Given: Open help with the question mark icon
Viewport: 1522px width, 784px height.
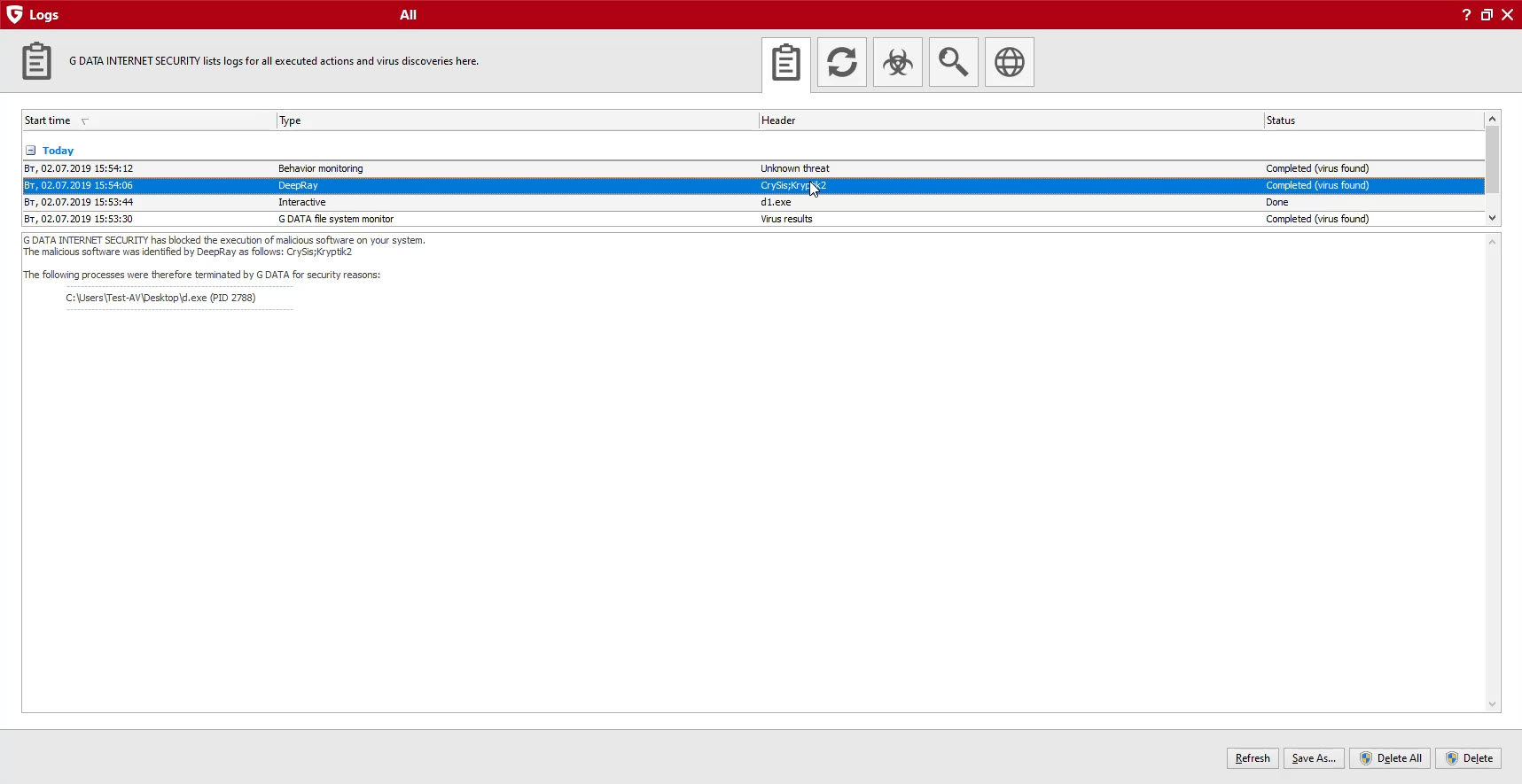Looking at the screenshot, I should click(1466, 14).
